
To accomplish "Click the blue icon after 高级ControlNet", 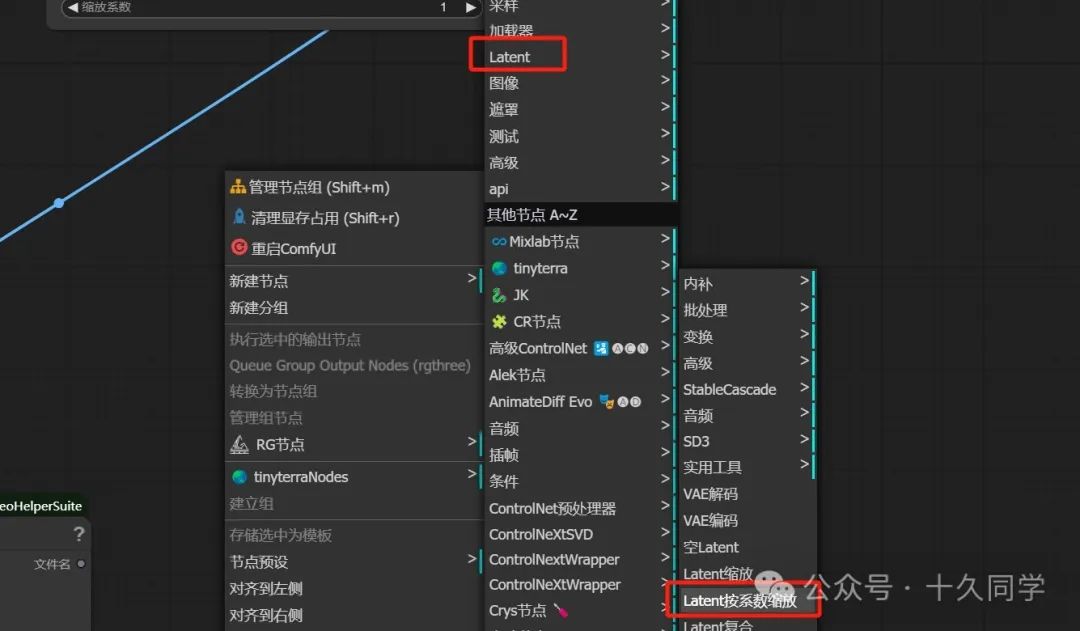I will tap(601, 349).
